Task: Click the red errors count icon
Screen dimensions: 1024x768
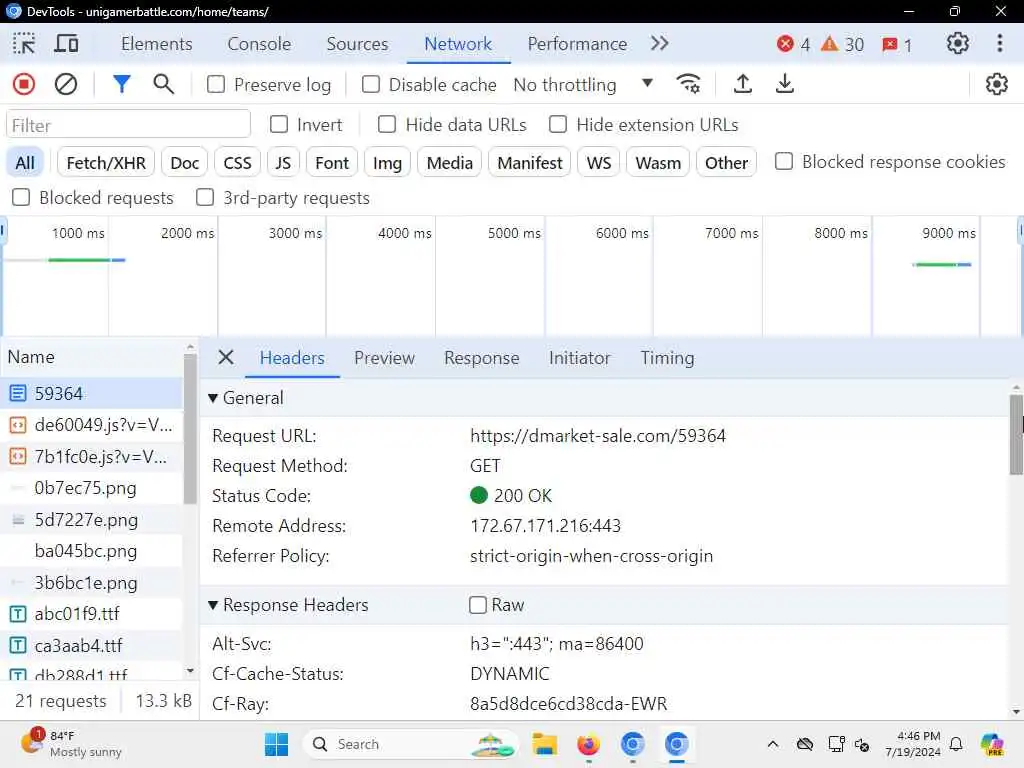Action: click(x=785, y=44)
